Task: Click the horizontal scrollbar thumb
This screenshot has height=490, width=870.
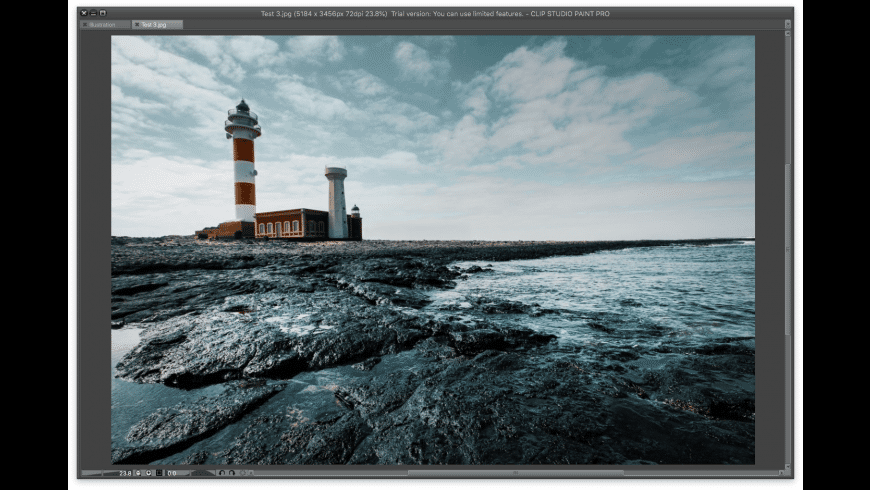Action: (x=515, y=473)
